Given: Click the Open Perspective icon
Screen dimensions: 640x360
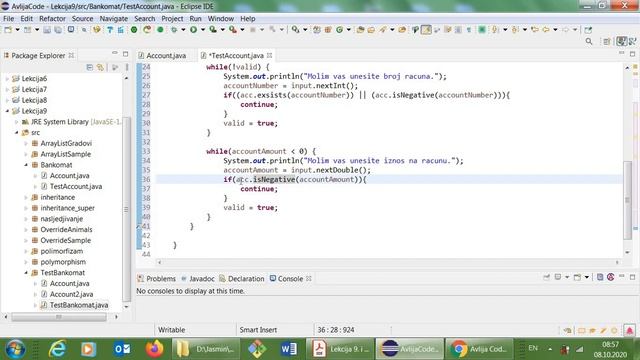Looking at the screenshot, I should (607, 41).
